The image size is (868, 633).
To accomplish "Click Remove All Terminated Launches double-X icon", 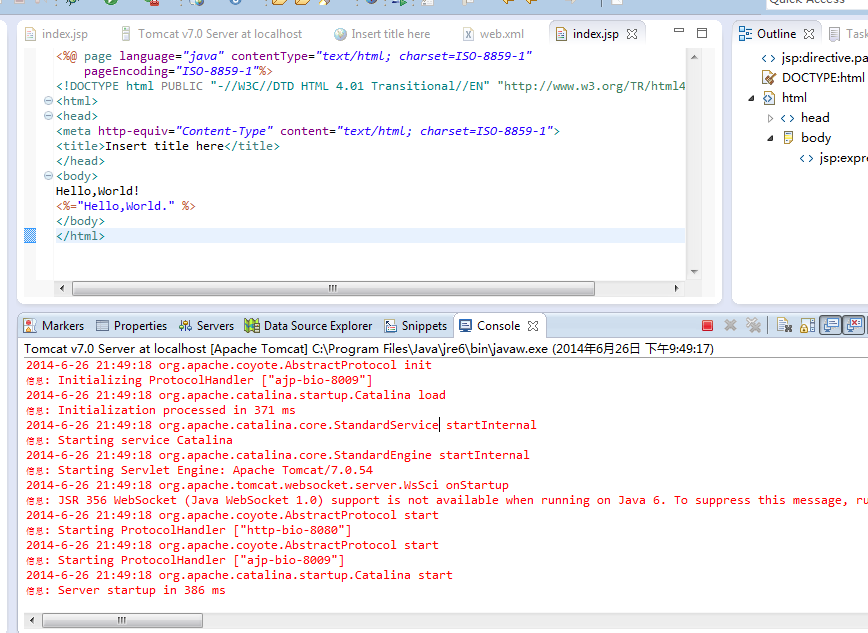I will point(753,326).
